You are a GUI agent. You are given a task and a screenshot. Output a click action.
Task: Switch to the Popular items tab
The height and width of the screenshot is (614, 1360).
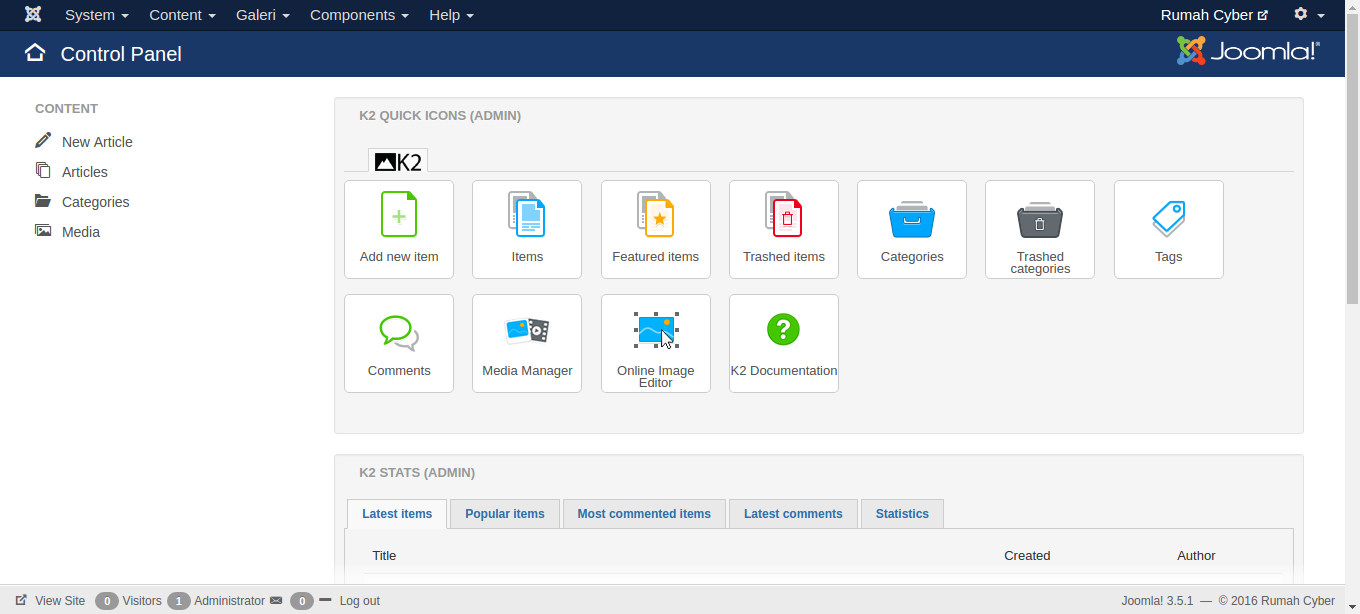(x=505, y=514)
